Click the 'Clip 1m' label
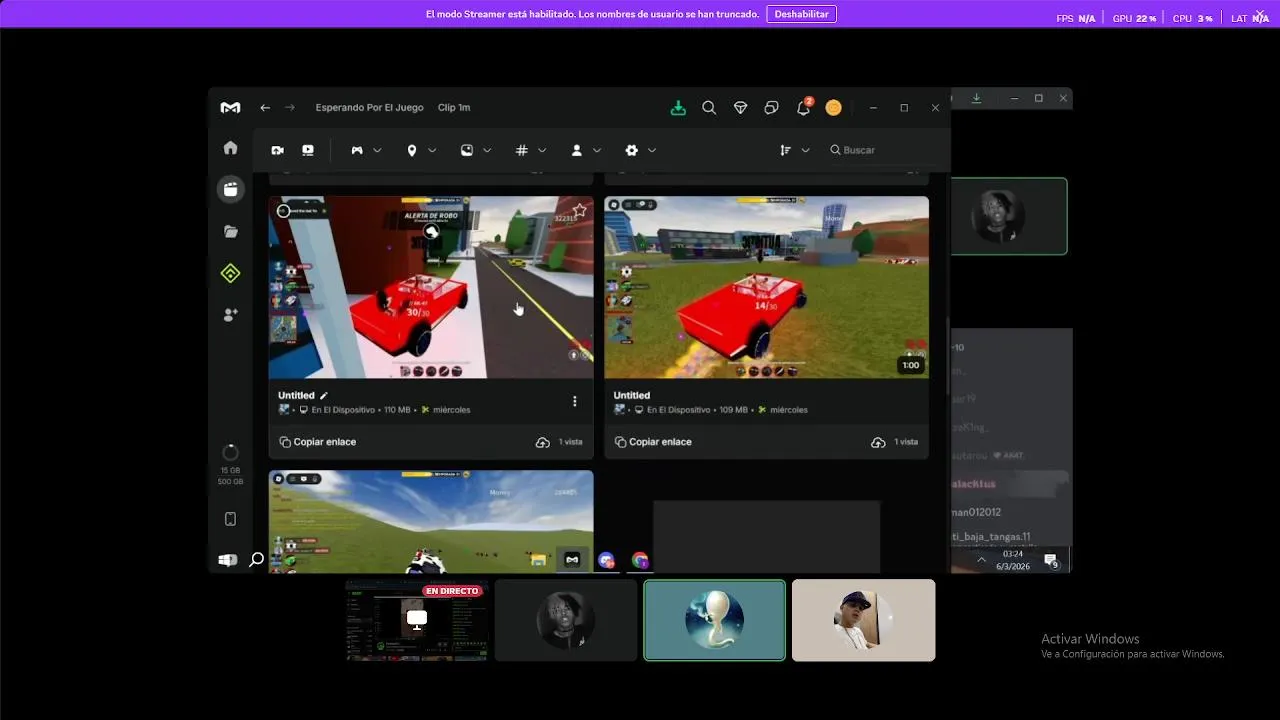Viewport: 1280px width, 720px height. pyautogui.click(x=454, y=108)
